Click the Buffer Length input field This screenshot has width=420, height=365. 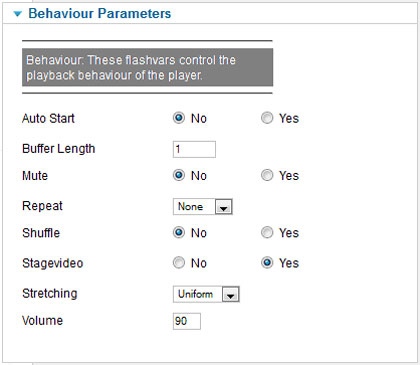[194, 149]
